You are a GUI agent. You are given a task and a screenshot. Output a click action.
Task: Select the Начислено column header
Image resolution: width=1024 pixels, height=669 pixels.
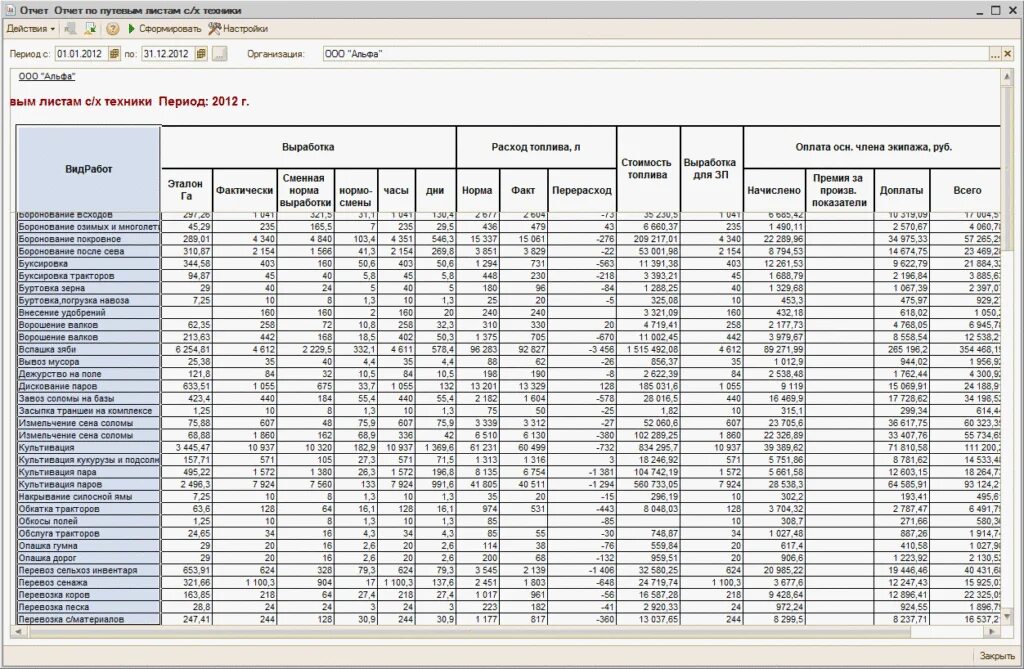(774, 190)
